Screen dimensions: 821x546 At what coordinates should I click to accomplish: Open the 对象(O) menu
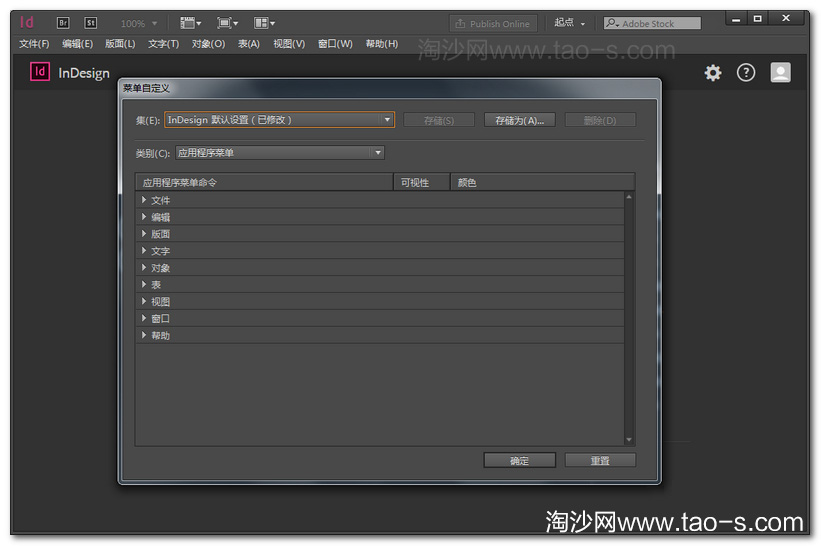point(208,44)
